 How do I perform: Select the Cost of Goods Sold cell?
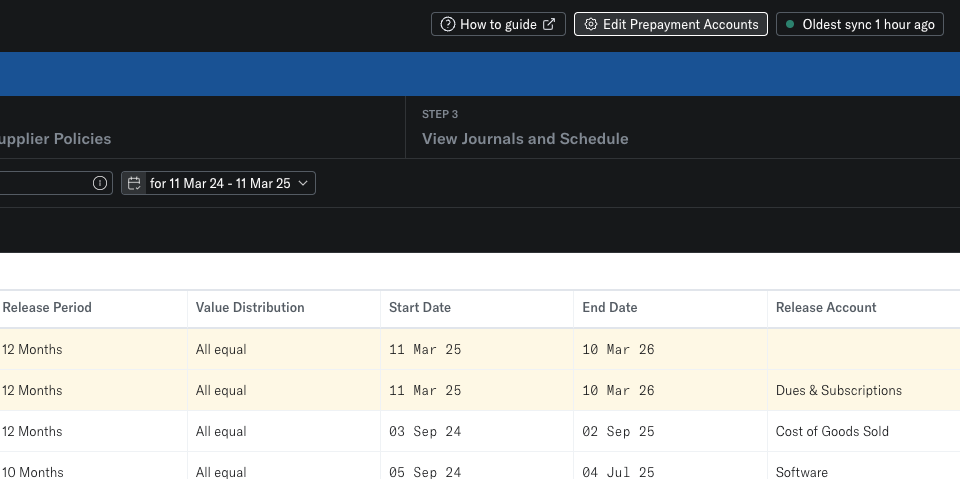click(832, 431)
